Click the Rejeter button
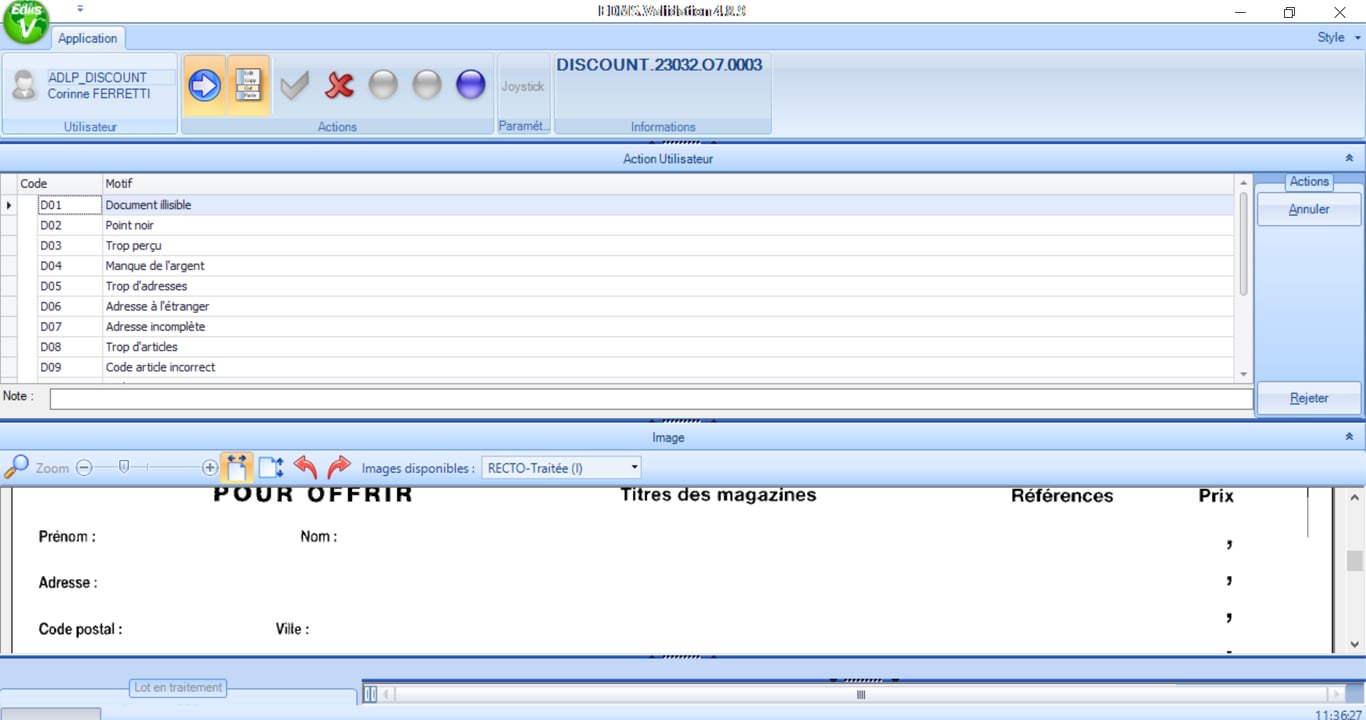The image size is (1366, 720). coord(1309,398)
